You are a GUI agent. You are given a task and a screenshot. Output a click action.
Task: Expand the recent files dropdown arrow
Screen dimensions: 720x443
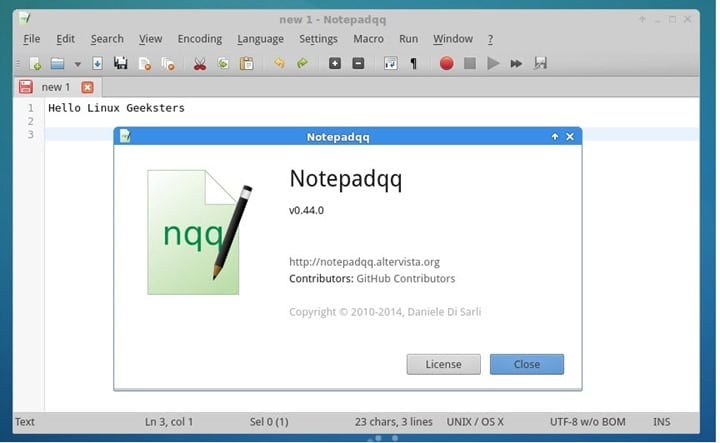click(x=78, y=64)
